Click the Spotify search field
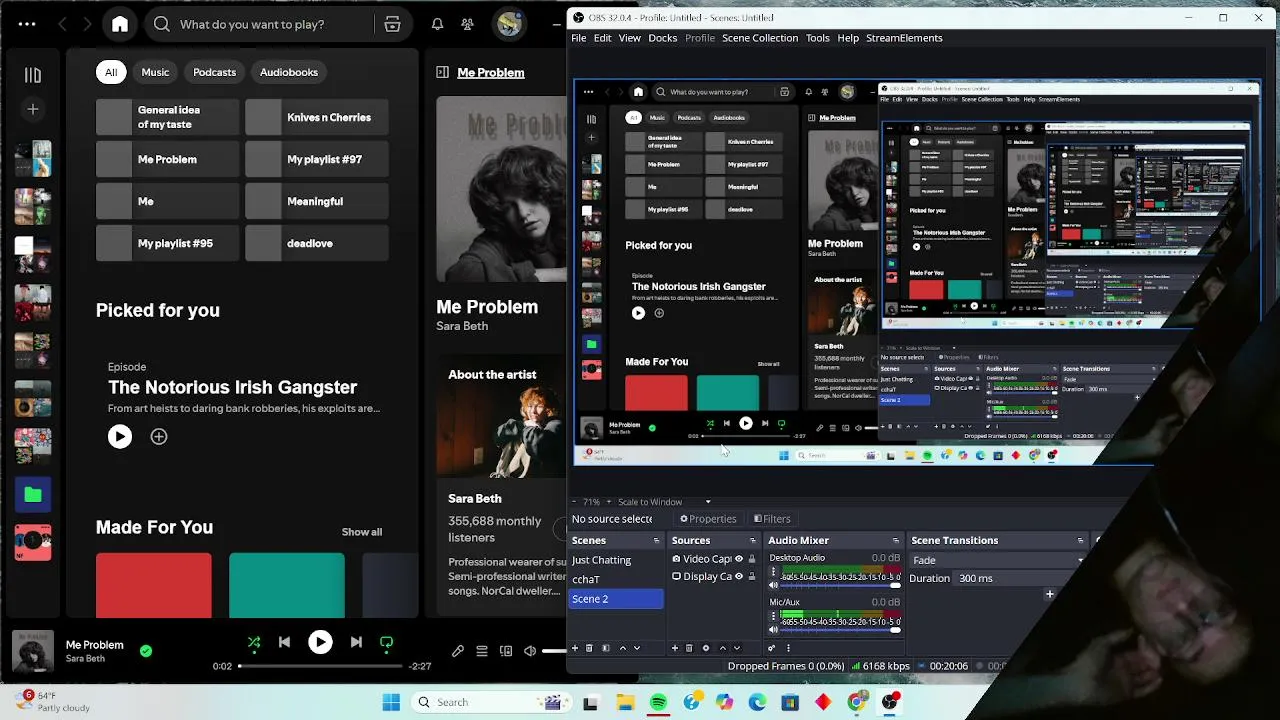 (260, 24)
